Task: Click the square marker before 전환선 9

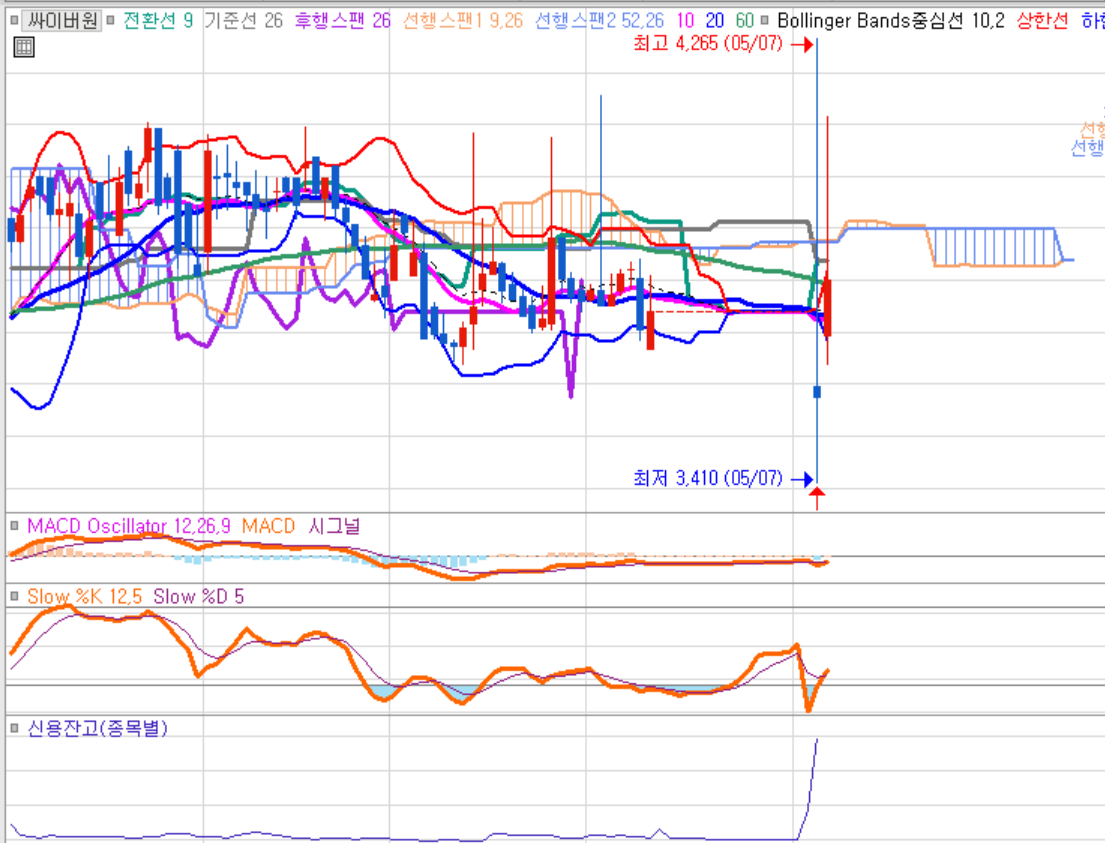Action: tap(111, 20)
